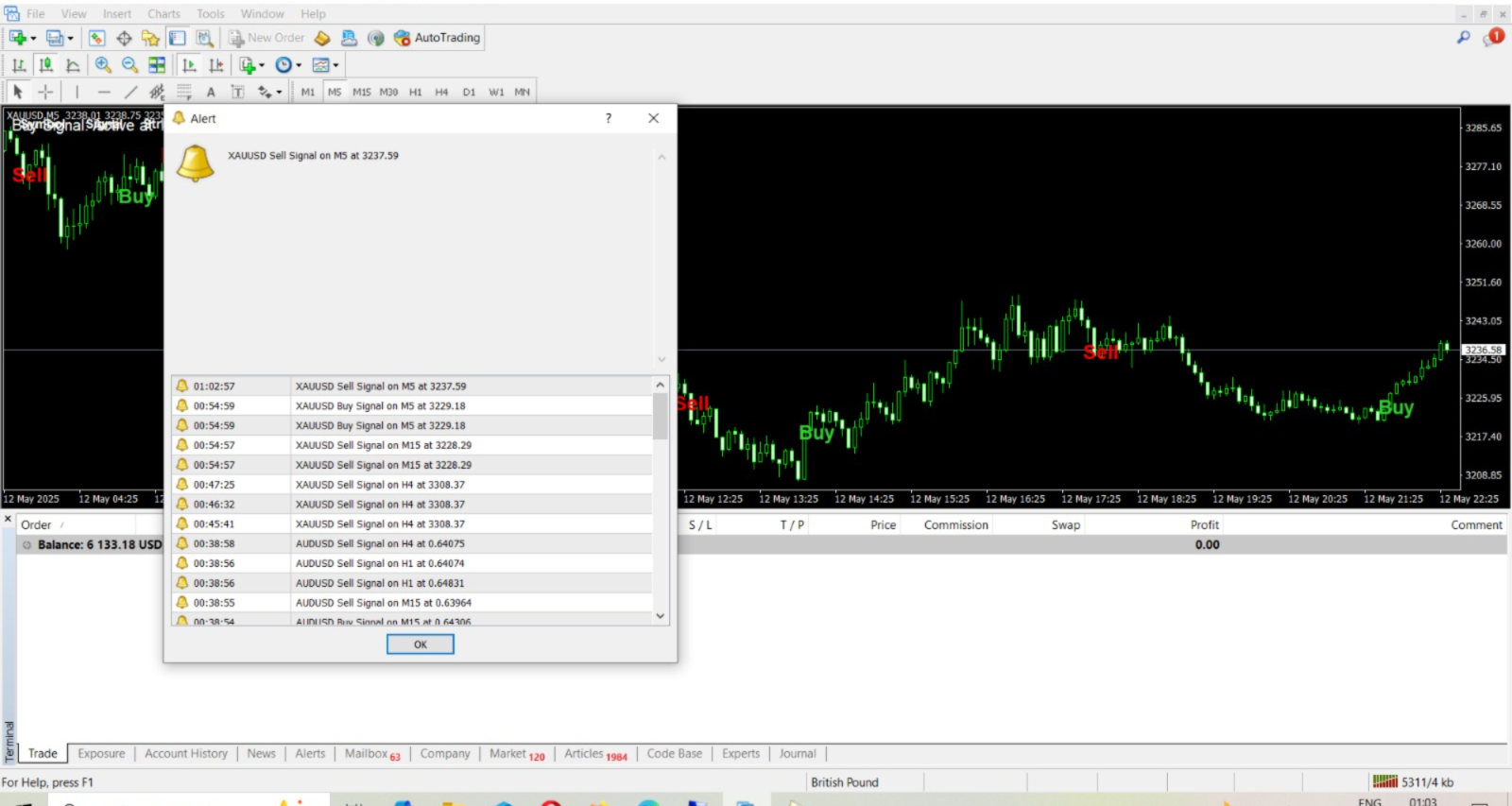The image size is (1512, 806).
Task: Select the 00:38:58 AUDUSD Sell alert row
Action: pos(412,543)
